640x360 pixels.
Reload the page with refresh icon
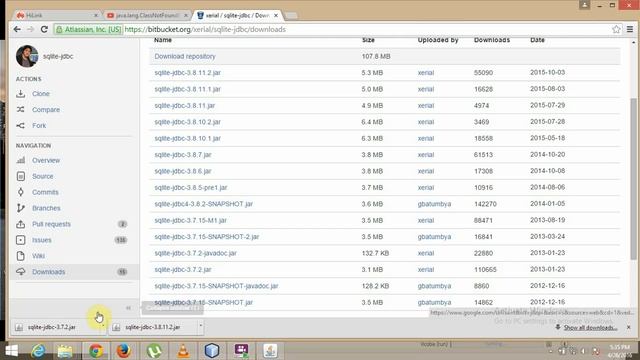point(44,29)
